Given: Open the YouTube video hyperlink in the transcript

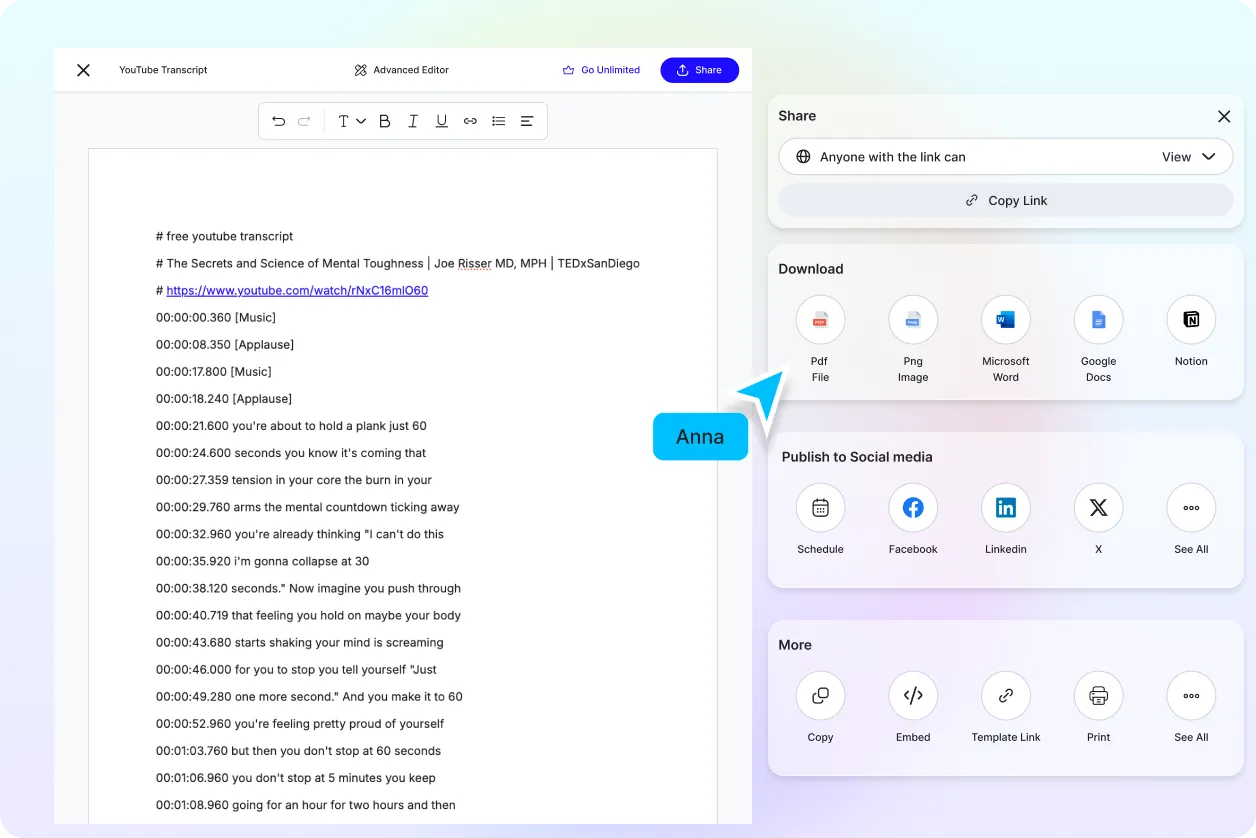Looking at the screenshot, I should tap(296, 290).
